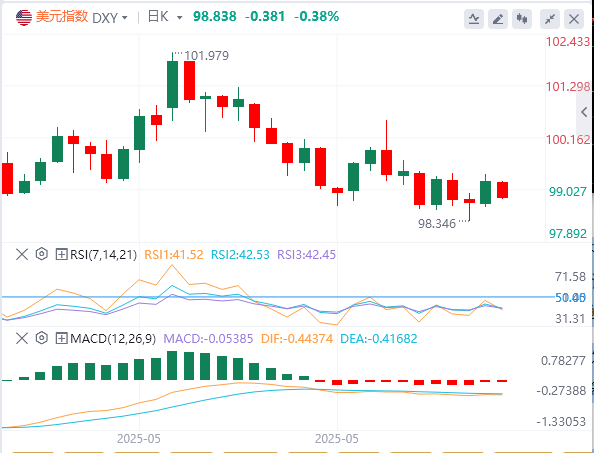This screenshot has height=453, width=594.
Task: Click the RSI(7,14,21) label
Action: pos(103,255)
